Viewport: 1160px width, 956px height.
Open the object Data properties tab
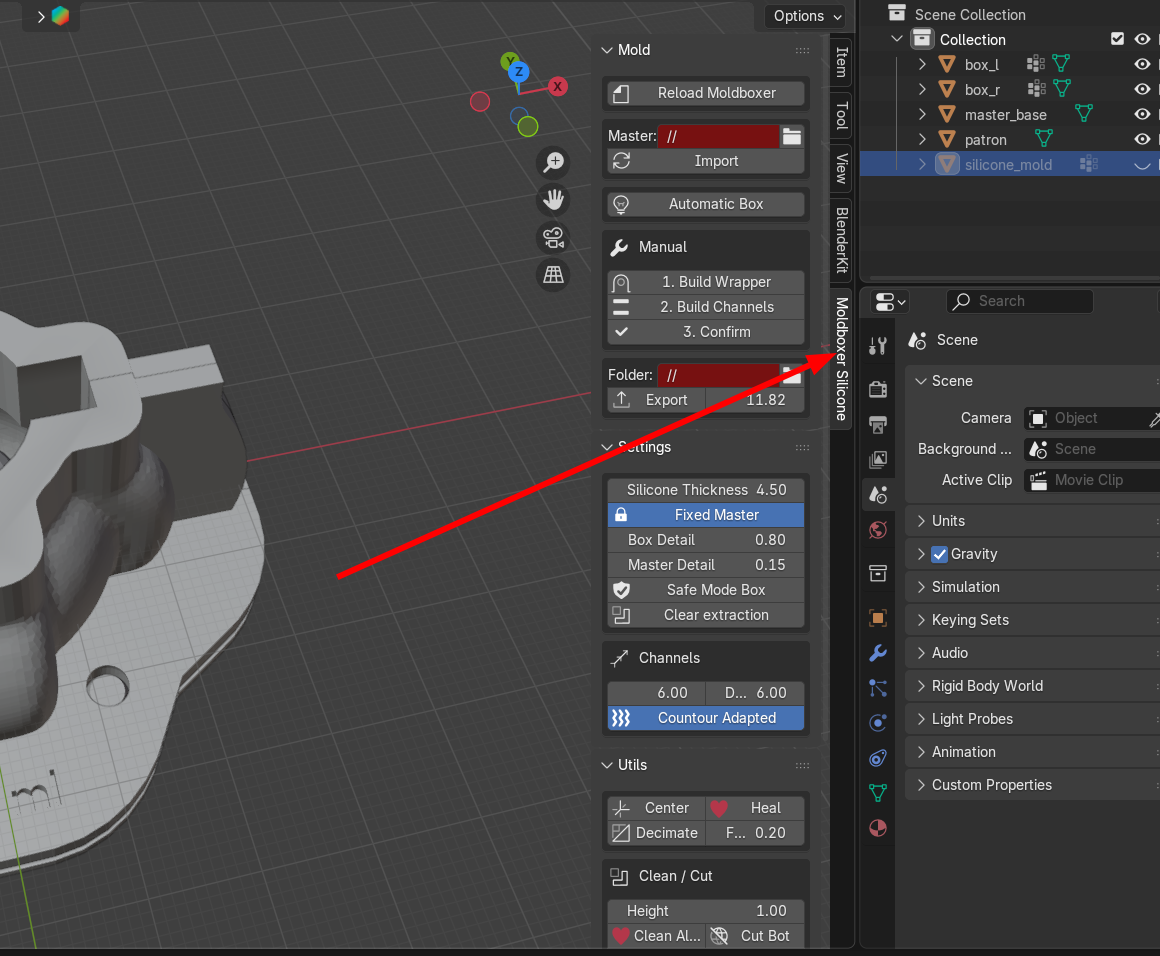tap(877, 793)
